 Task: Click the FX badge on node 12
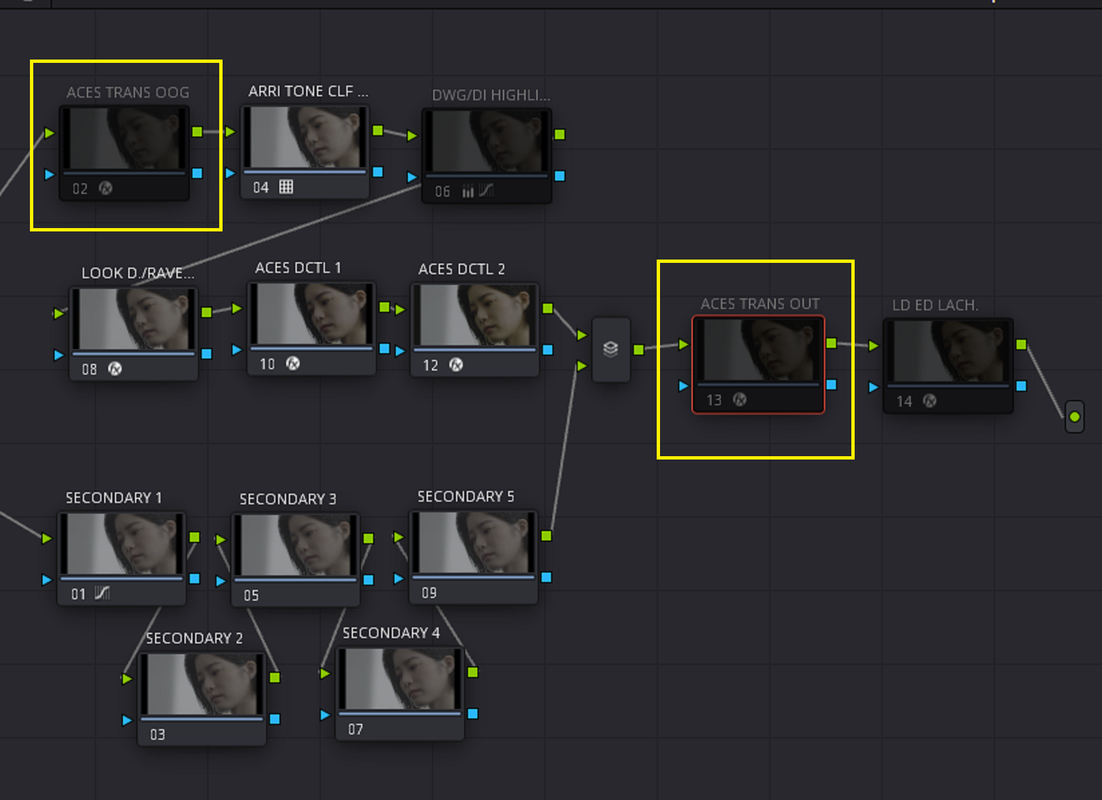[x=456, y=365]
